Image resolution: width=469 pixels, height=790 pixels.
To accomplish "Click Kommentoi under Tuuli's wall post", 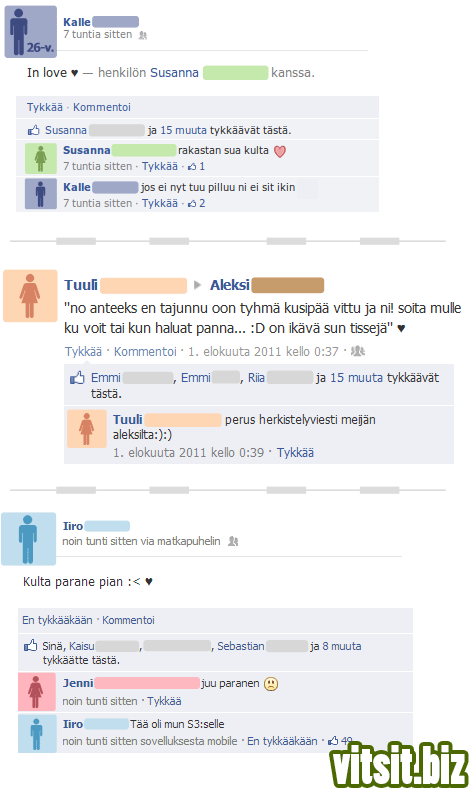I will (145, 352).
